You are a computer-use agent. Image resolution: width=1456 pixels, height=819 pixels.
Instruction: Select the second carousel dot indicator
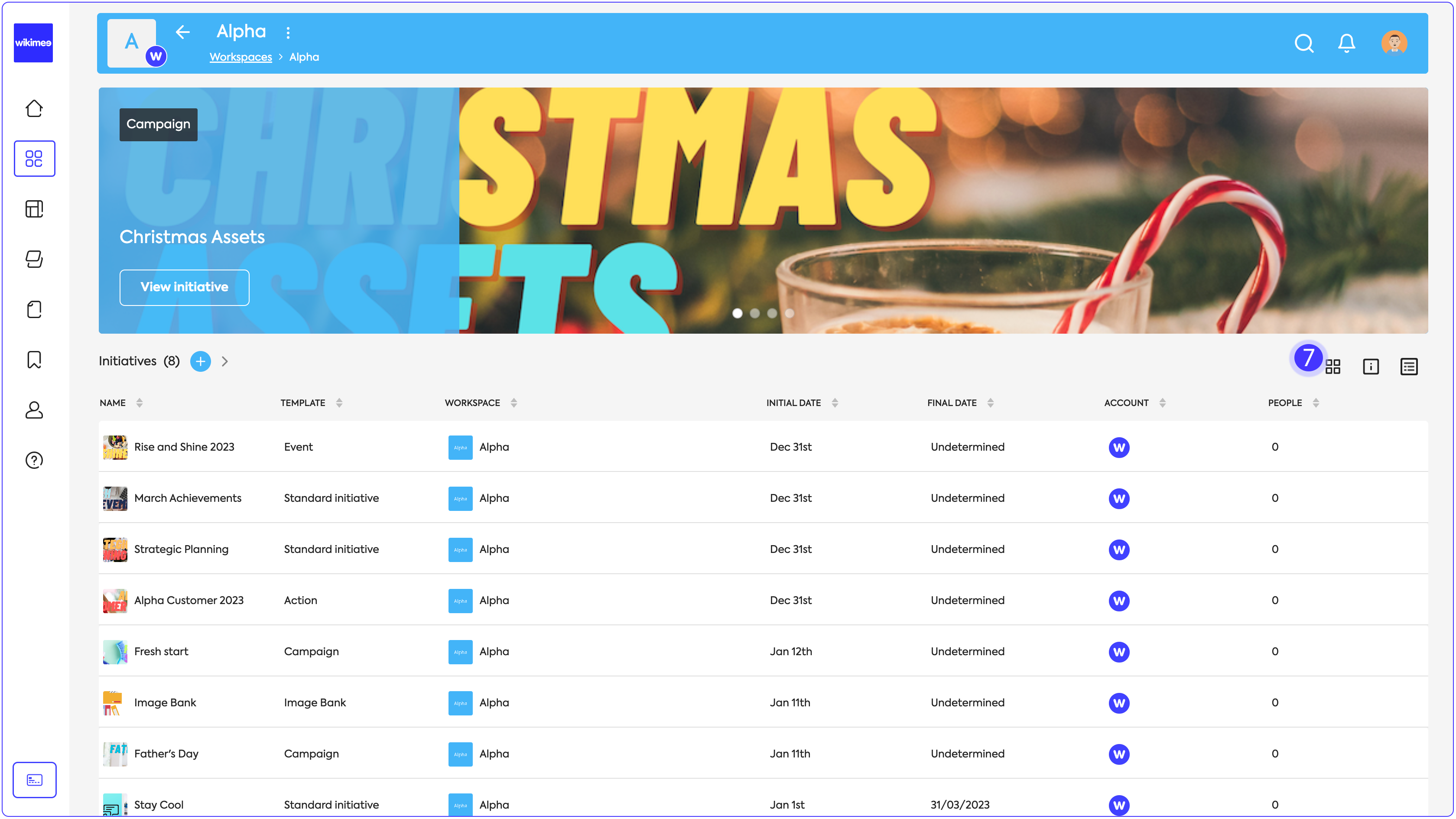[754, 313]
